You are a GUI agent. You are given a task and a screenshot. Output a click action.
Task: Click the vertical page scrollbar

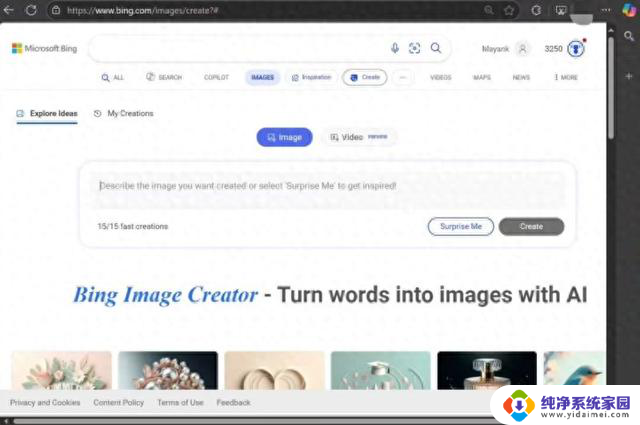point(611,88)
